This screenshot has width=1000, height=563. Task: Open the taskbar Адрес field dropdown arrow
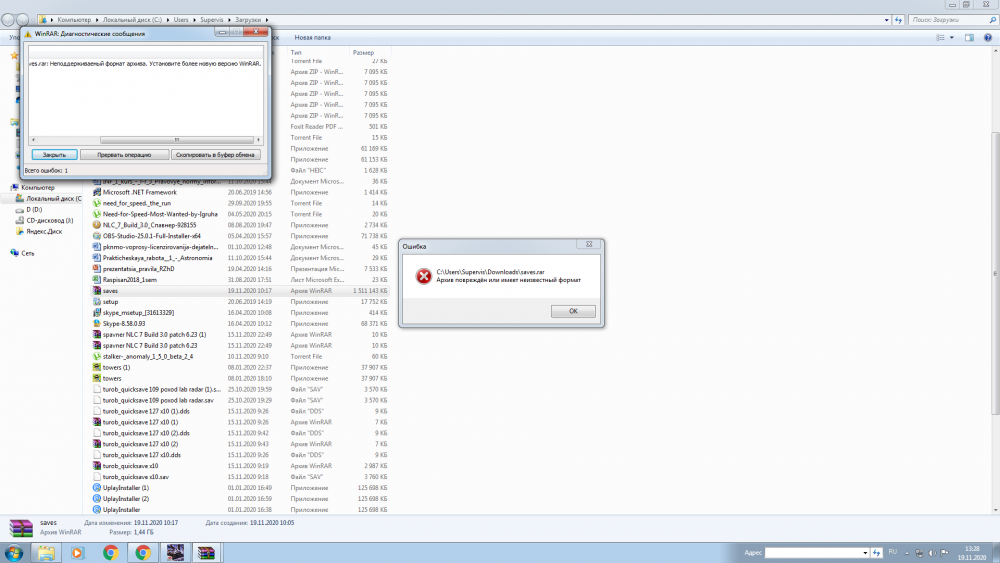pyautogui.click(x=865, y=553)
